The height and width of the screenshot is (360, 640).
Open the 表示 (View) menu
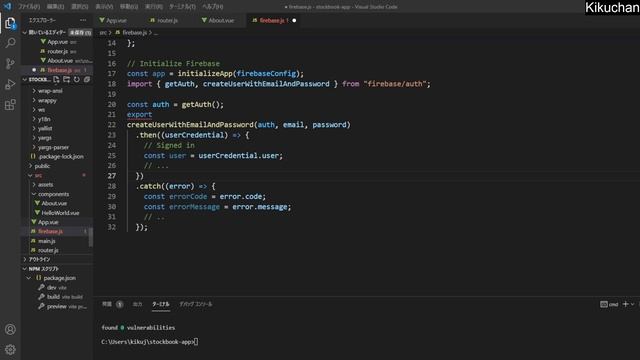tap(104, 7)
